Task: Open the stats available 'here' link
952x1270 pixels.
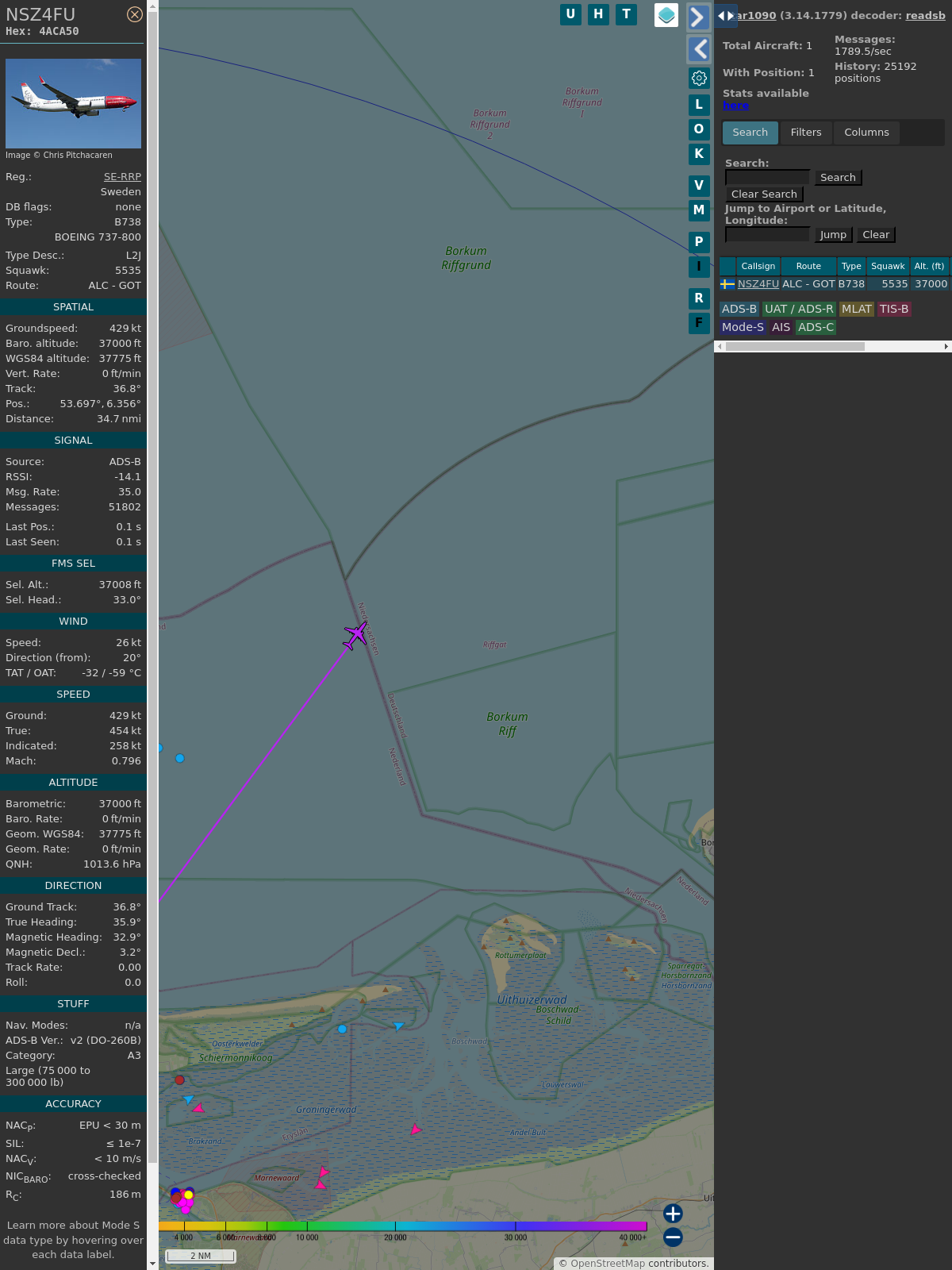Action: (735, 106)
